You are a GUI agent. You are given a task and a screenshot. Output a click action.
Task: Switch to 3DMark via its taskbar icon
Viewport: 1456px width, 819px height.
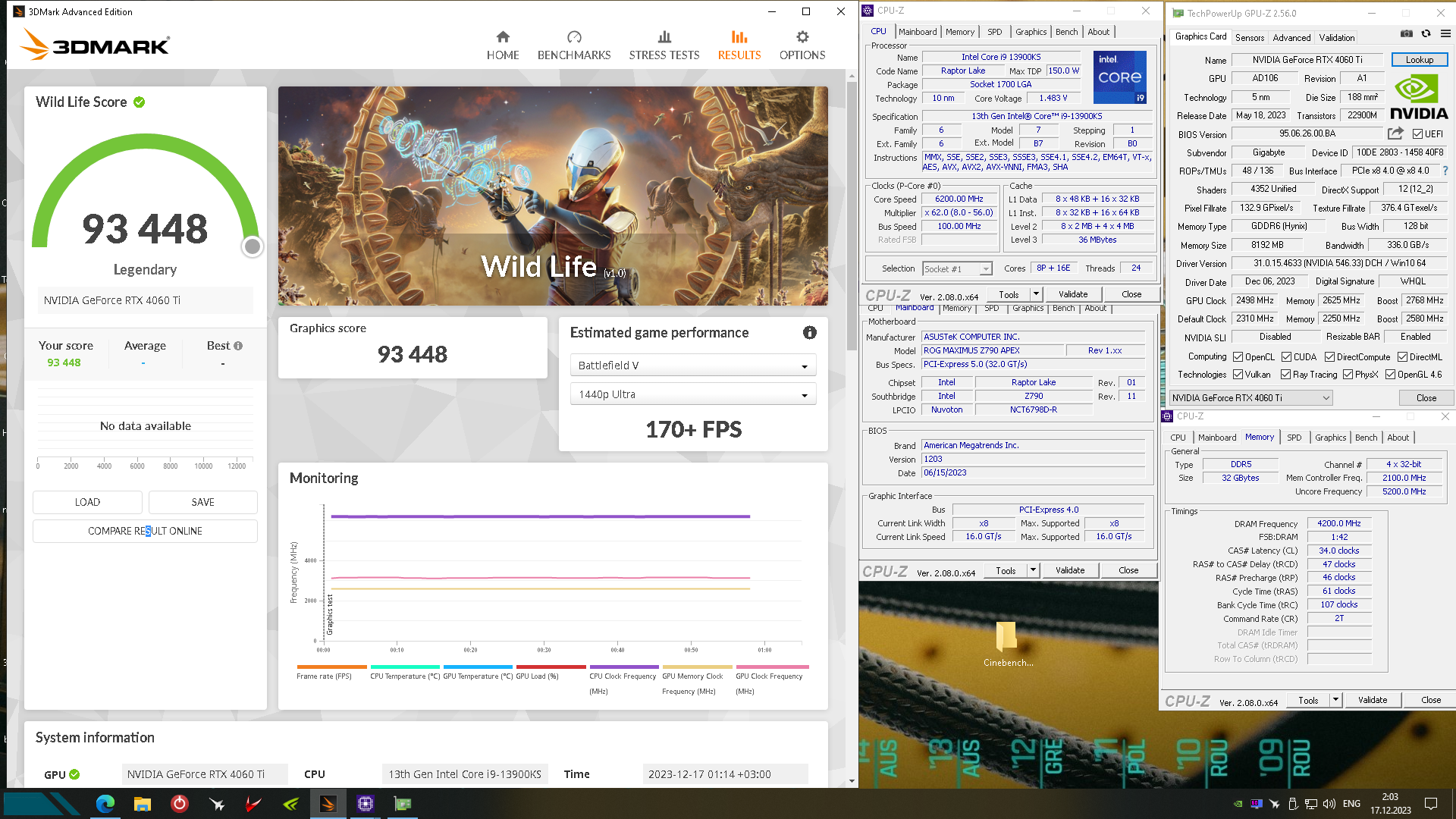click(x=328, y=804)
